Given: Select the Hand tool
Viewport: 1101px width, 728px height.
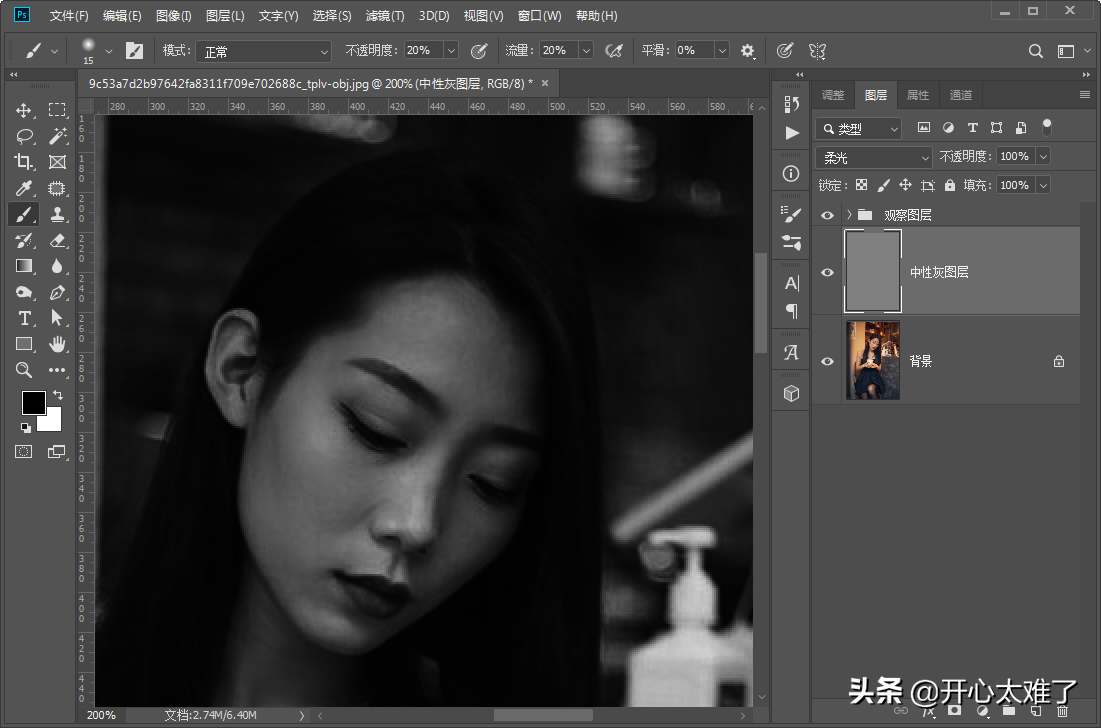Looking at the screenshot, I should (57, 344).
